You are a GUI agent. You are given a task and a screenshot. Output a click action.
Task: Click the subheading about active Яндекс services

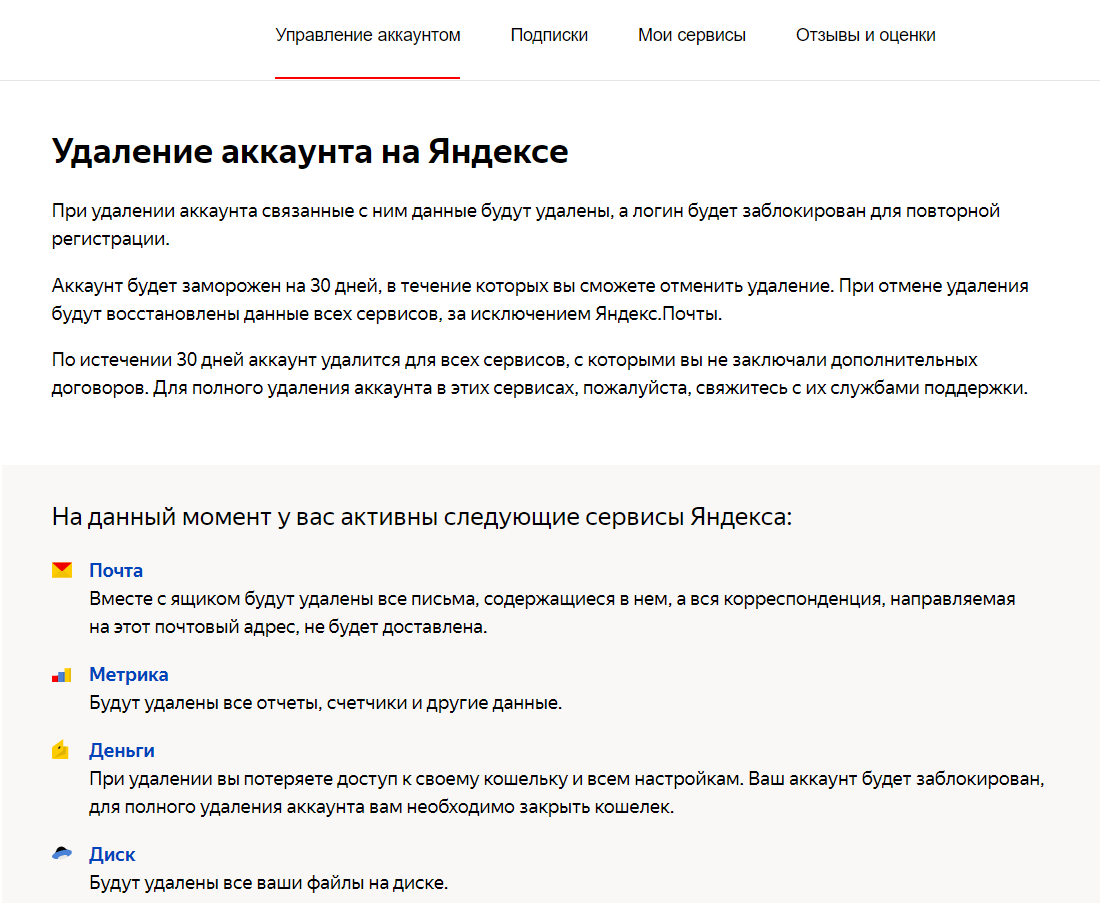pos(422,517)
